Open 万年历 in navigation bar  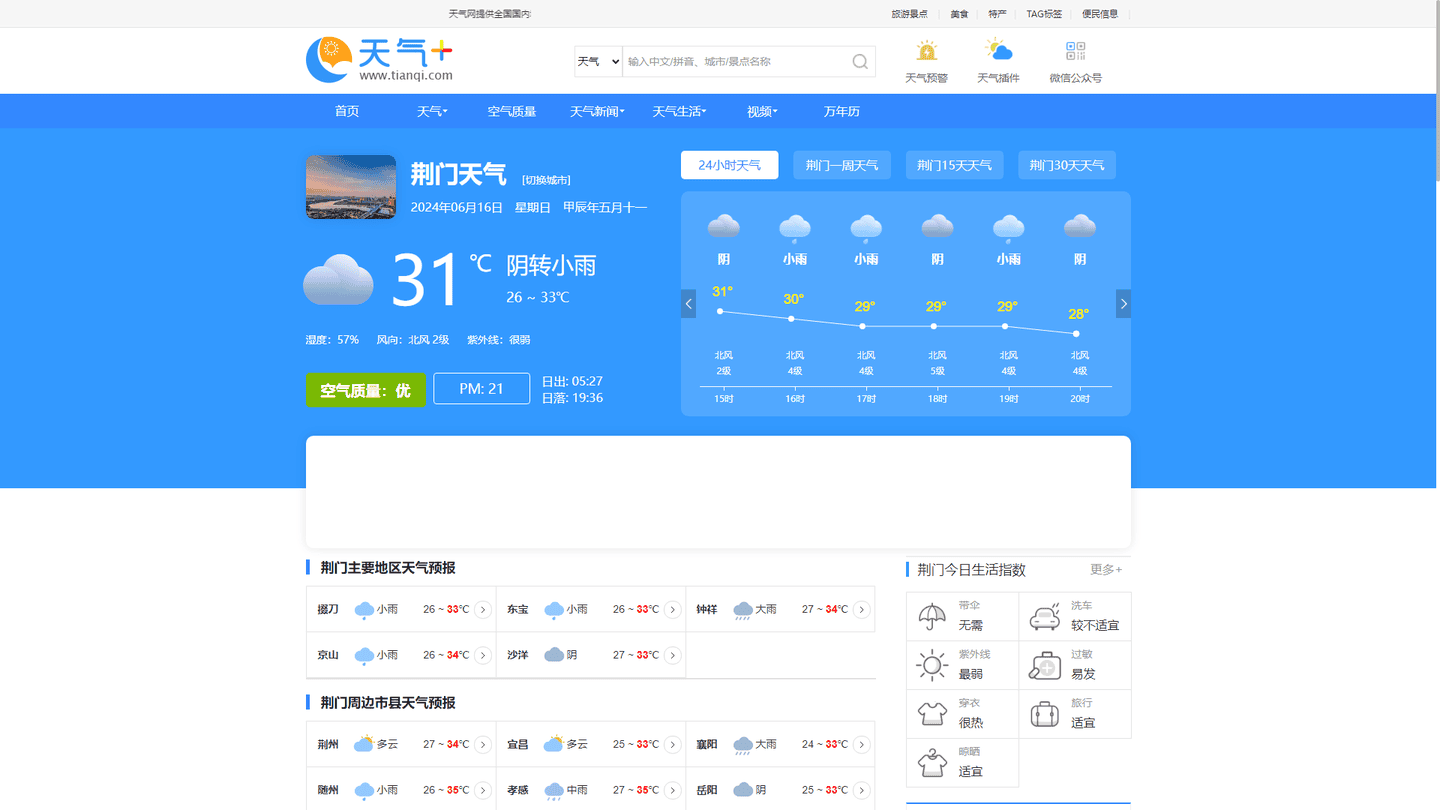click(842, 111)
